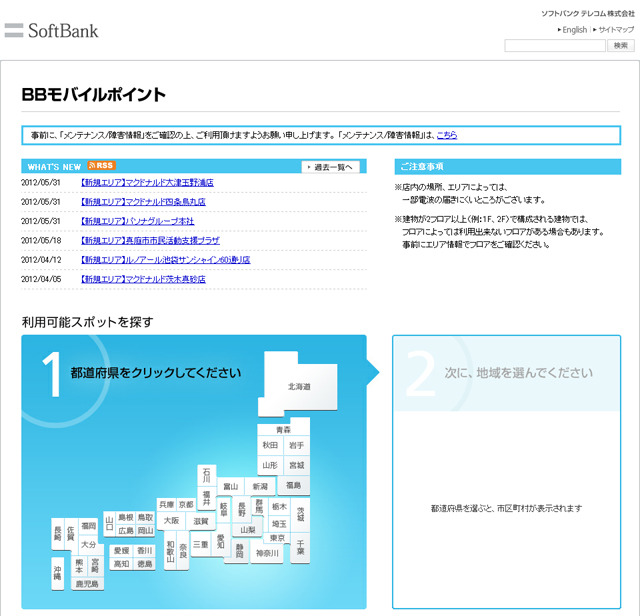Select 秋田 prefecture tile
Viewport: 640px width, 616px height.
(270, 445)
